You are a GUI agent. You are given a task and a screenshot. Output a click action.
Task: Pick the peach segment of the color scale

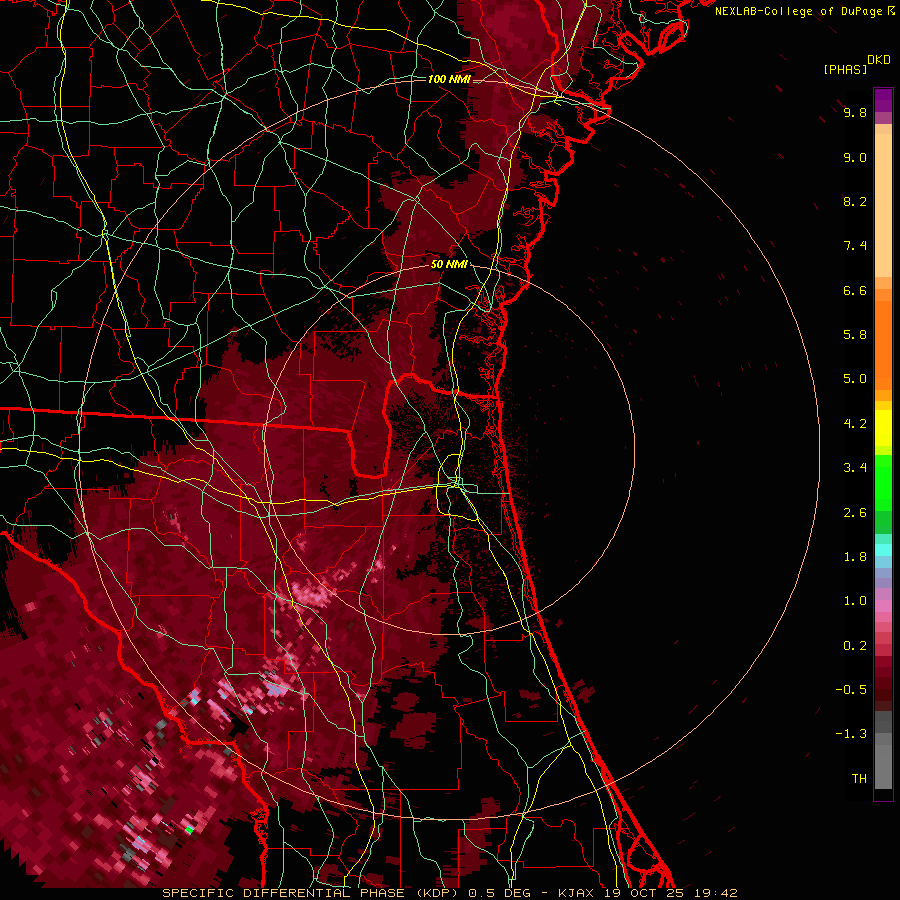click(883, 205)
